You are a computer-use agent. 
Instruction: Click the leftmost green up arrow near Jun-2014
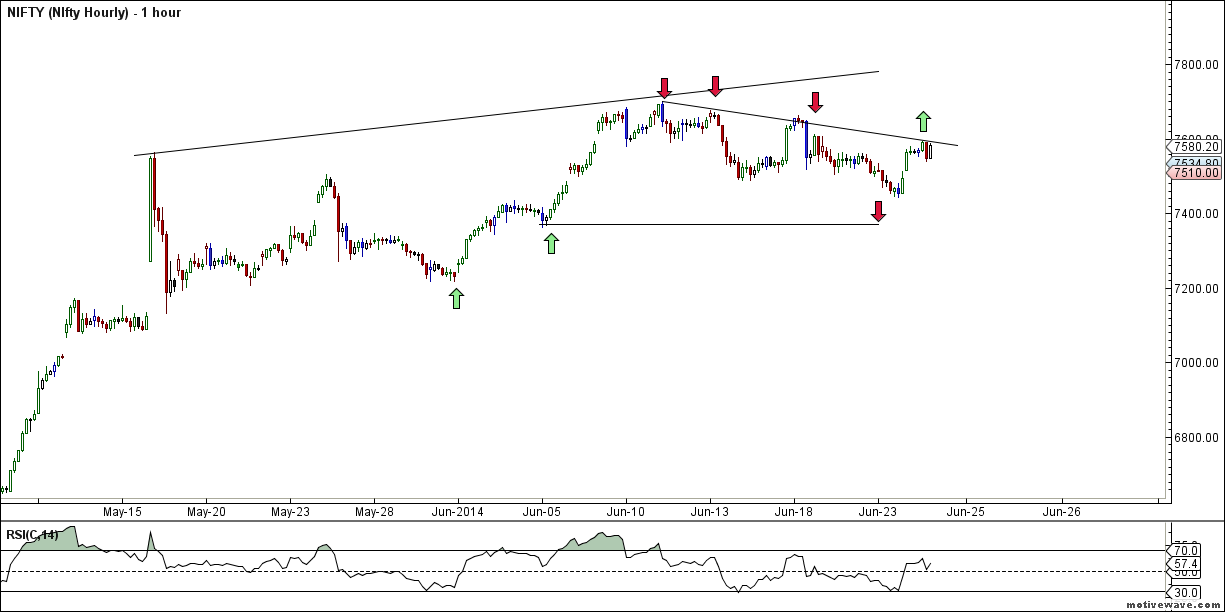[456, 298]
